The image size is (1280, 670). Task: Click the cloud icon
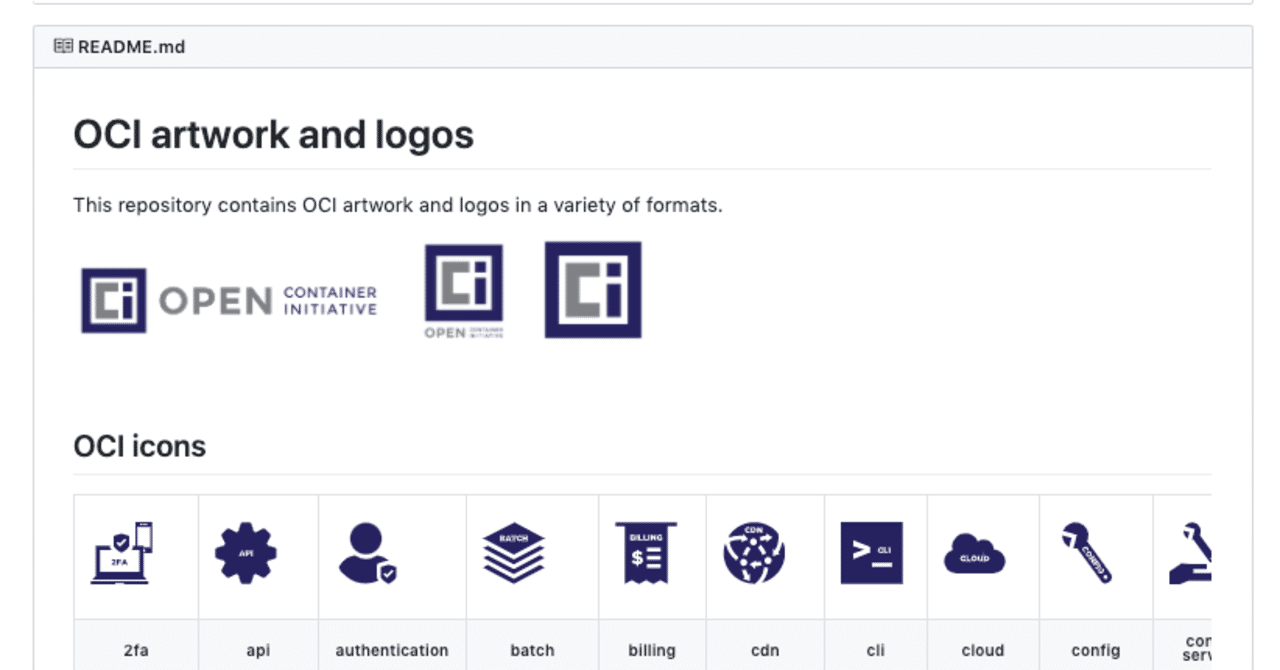(974, 553)
